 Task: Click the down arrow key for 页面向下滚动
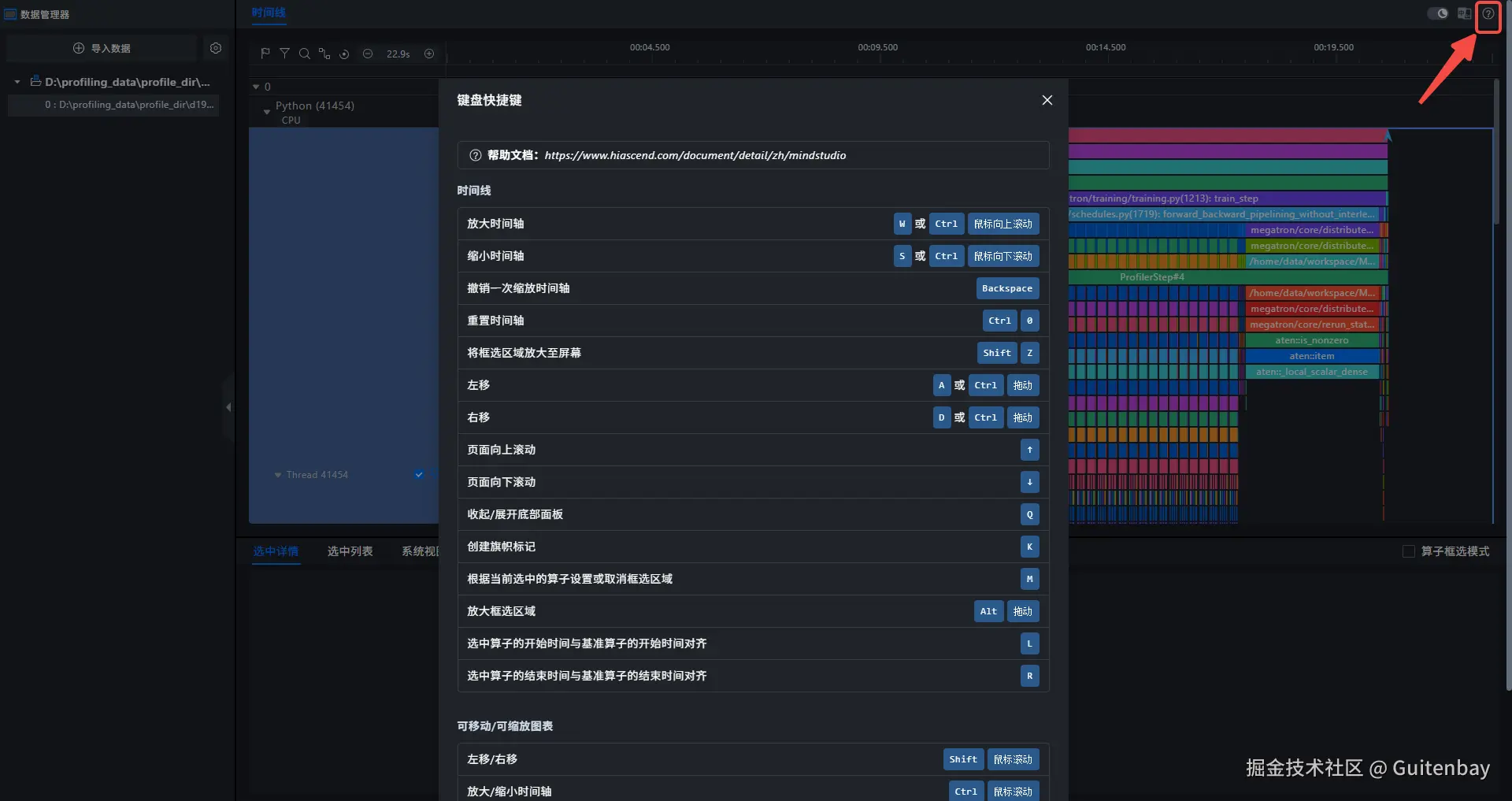[x=1030, y=482]
